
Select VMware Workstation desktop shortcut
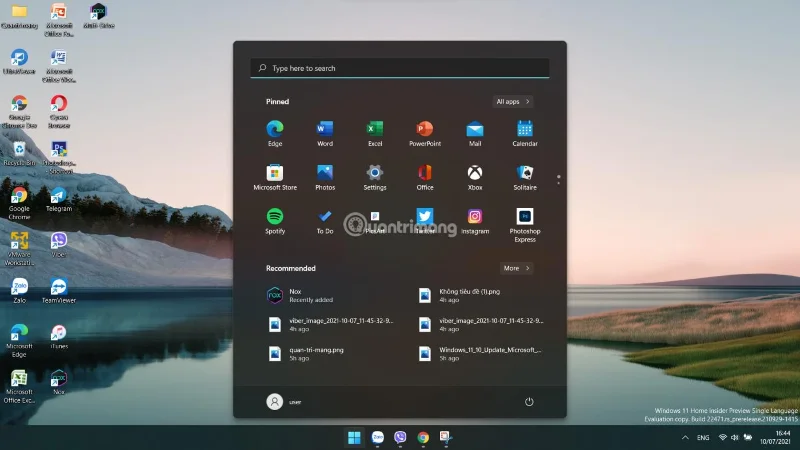(x=19, y=249)
